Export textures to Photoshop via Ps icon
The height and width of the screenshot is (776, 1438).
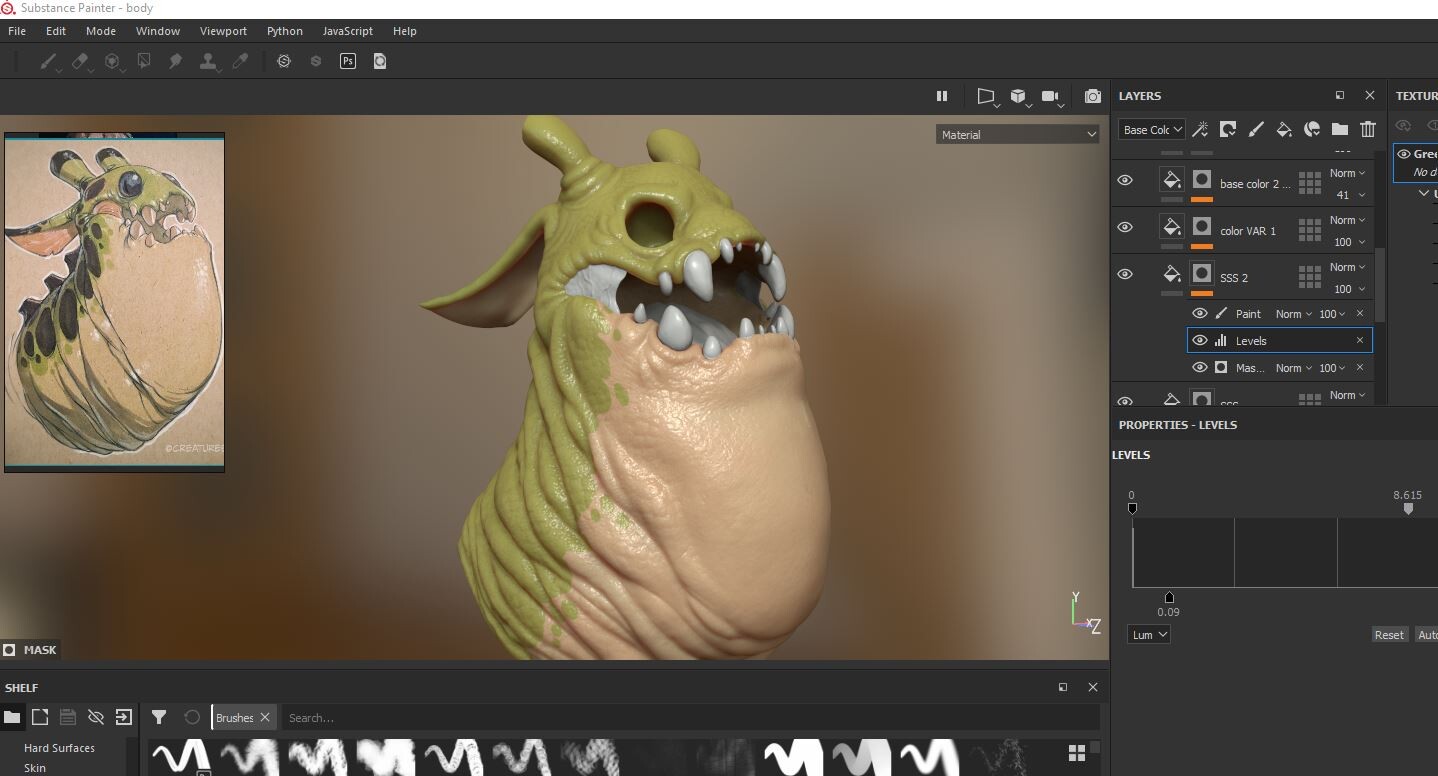pyautogui.click(x=347, y=61)
